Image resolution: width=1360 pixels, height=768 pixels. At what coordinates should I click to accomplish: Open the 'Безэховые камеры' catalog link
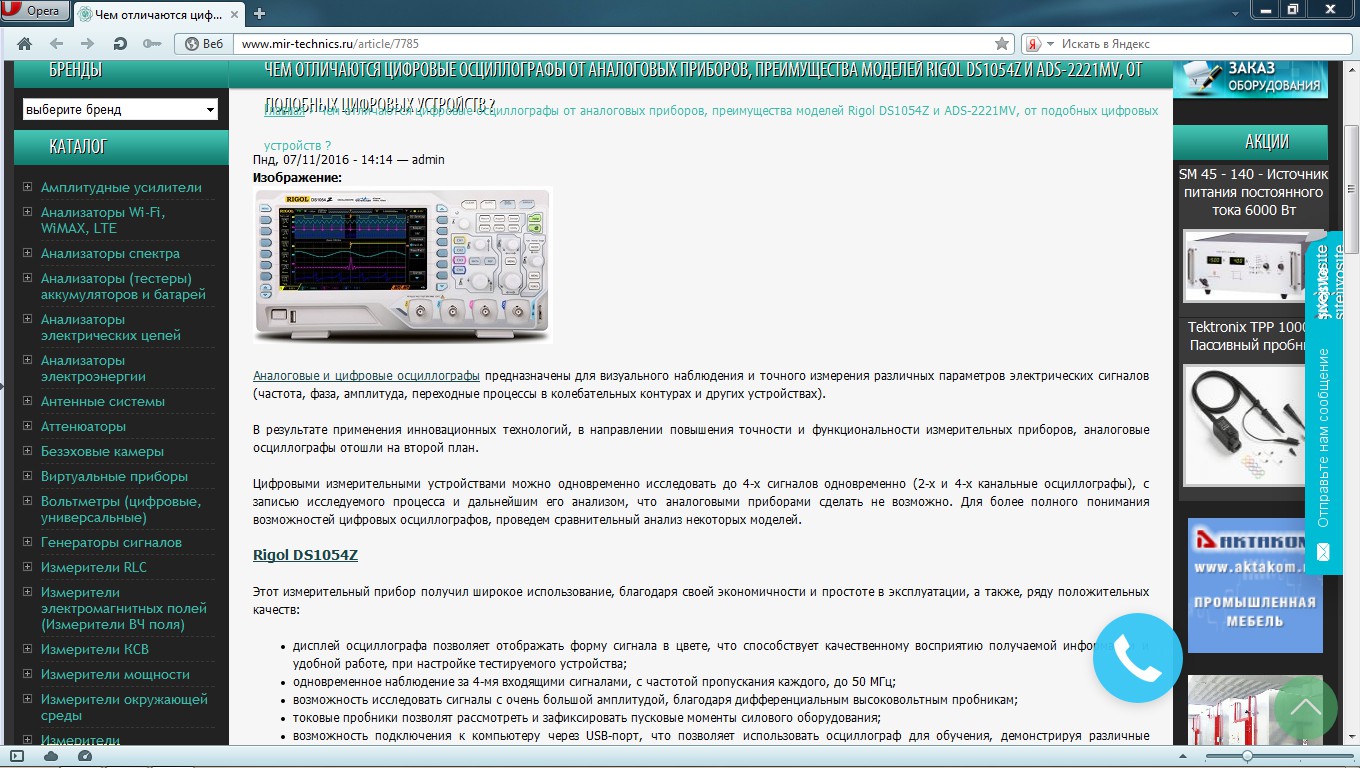(x=102, y=451)
